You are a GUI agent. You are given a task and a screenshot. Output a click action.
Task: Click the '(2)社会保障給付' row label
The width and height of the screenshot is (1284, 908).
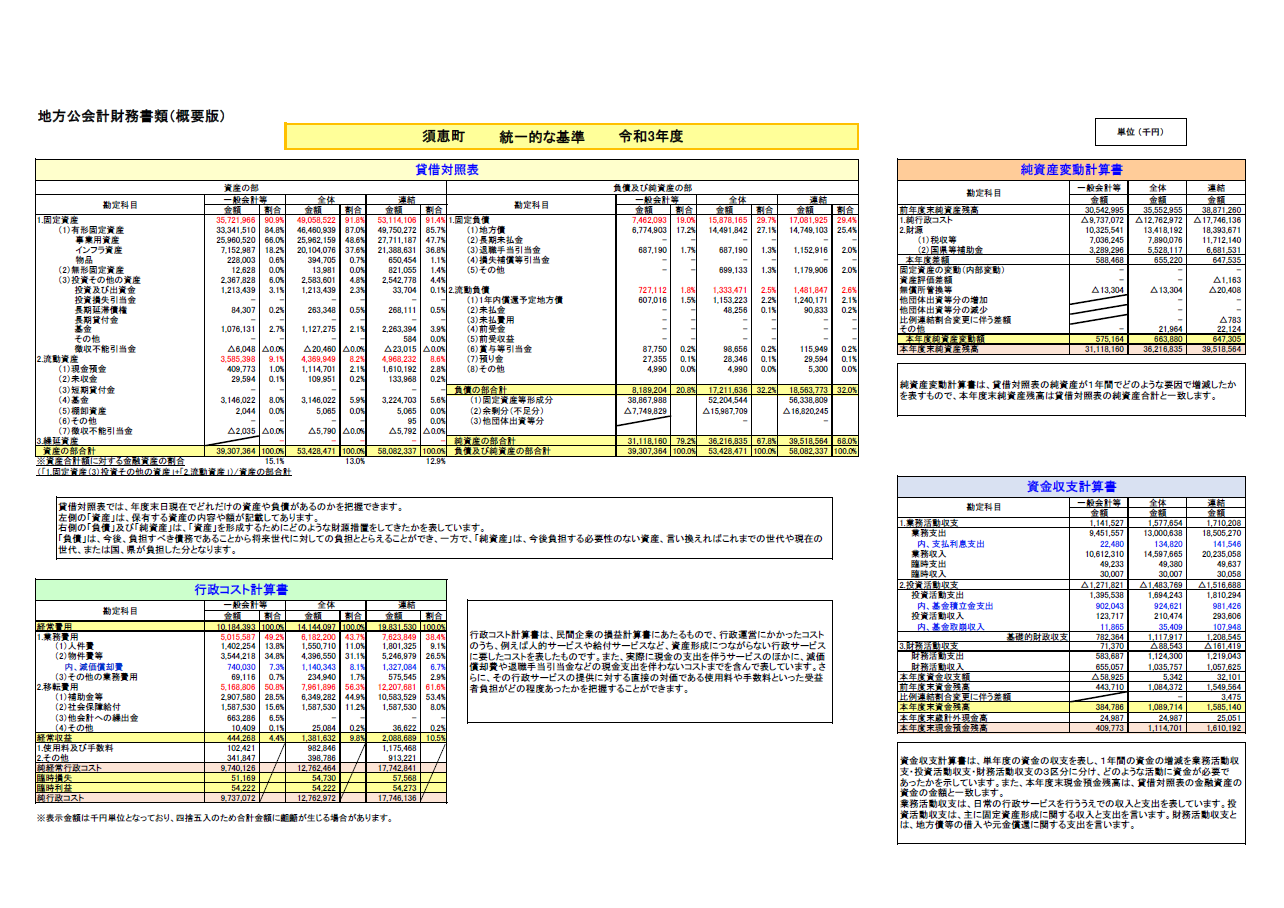[88, 707]
